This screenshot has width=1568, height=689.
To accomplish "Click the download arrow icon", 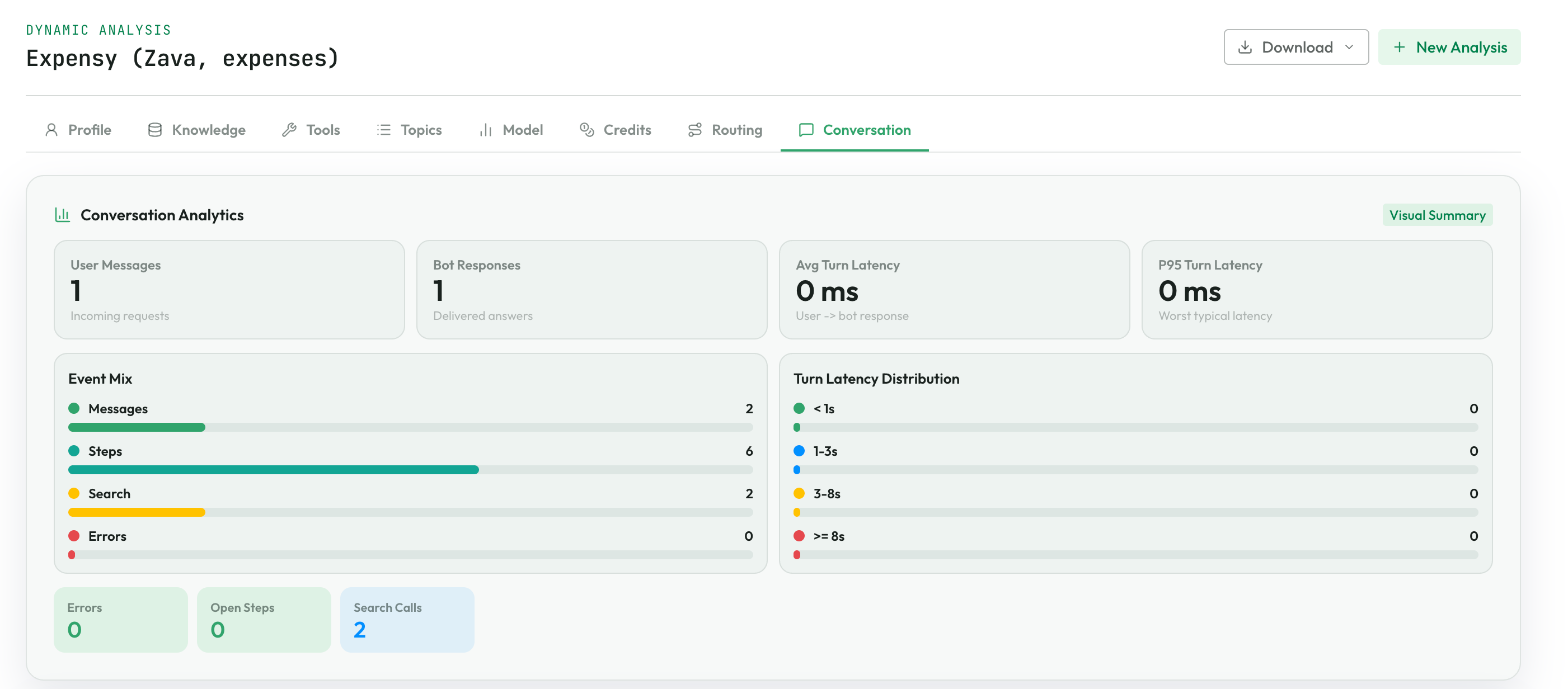I will point(1246,47).
